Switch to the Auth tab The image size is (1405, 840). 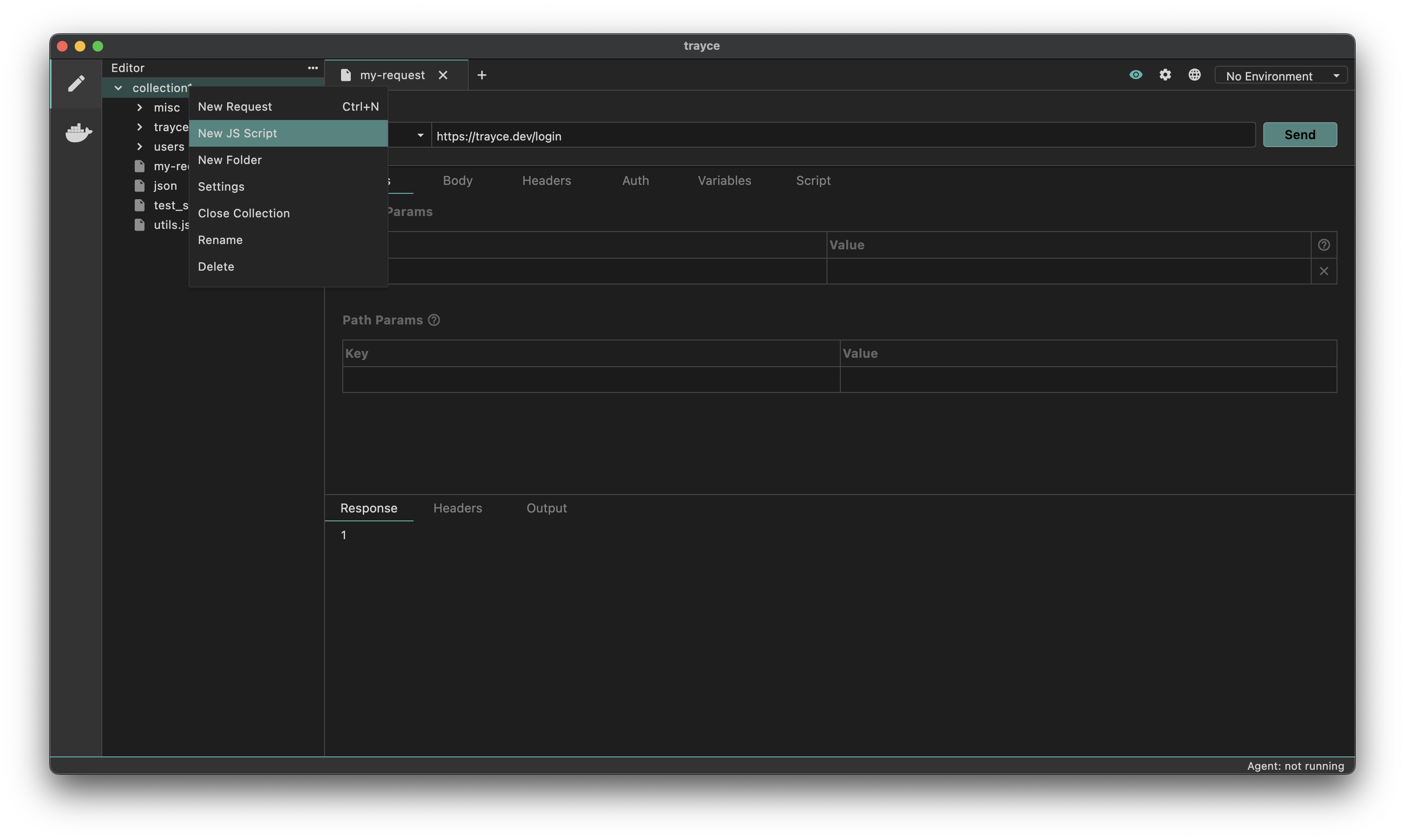[635, 180]
